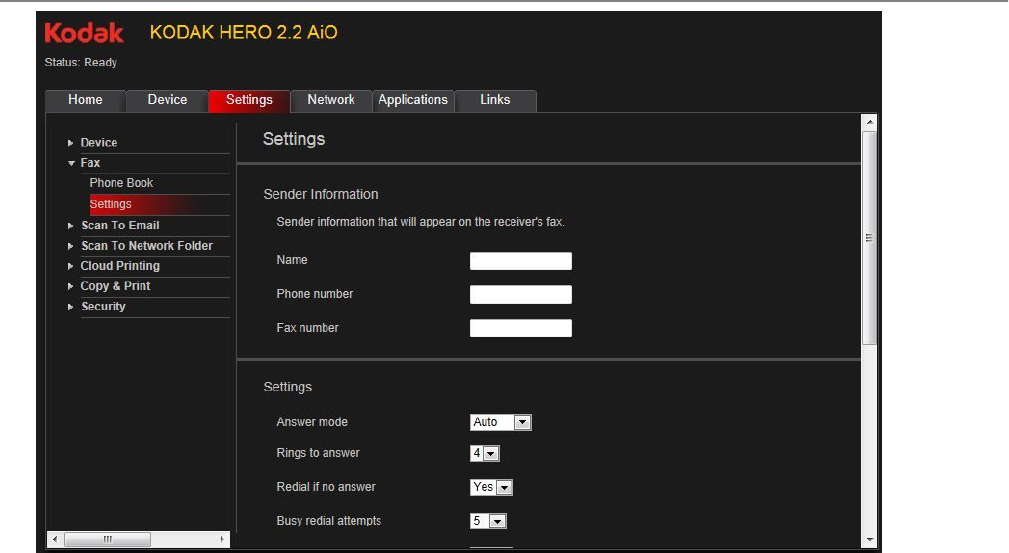The image size is (1009, 553).
Task: Open the Phone Book page
Action: point(121,183)
